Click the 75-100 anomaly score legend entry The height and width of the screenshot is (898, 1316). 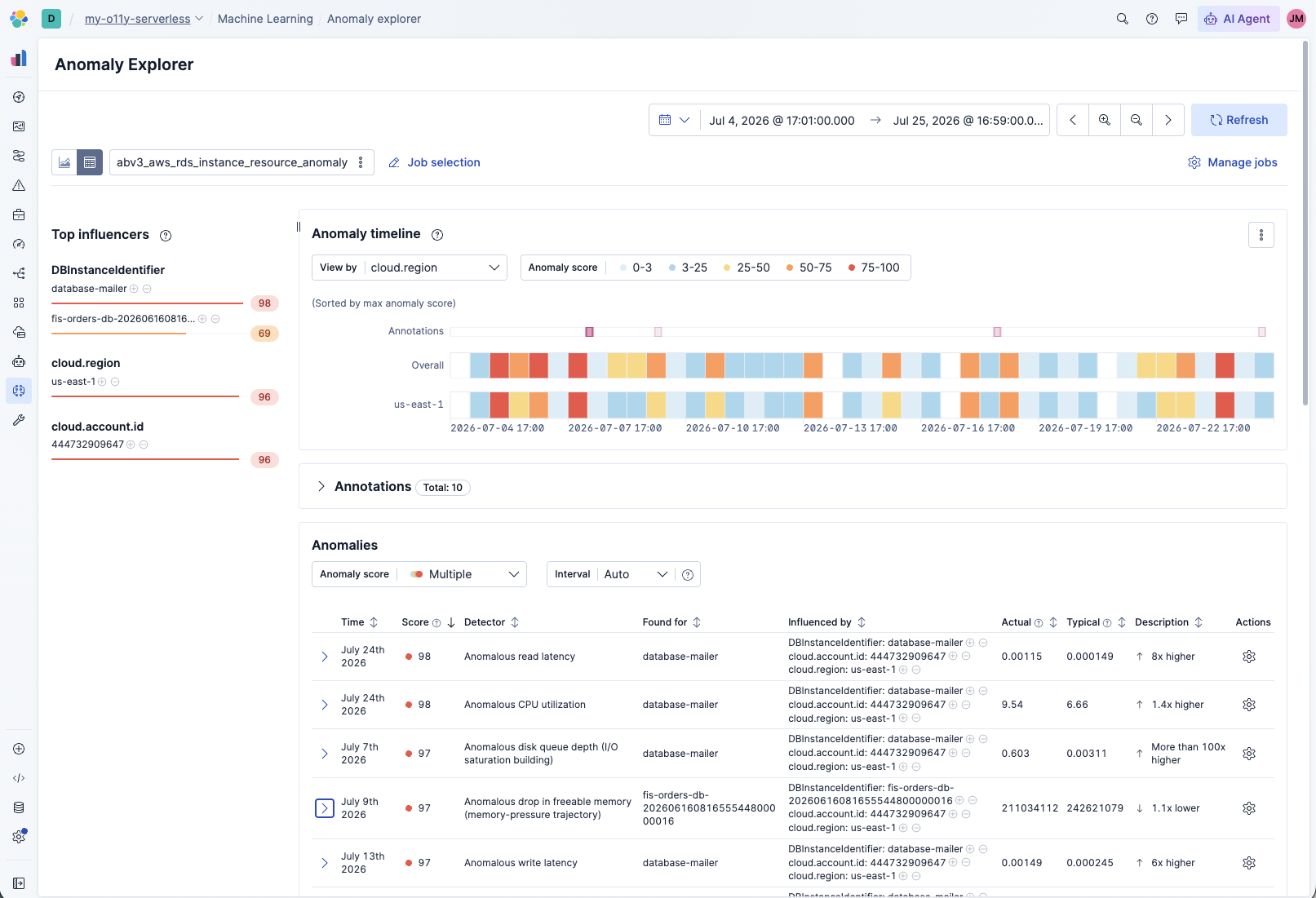click(874, 268)
